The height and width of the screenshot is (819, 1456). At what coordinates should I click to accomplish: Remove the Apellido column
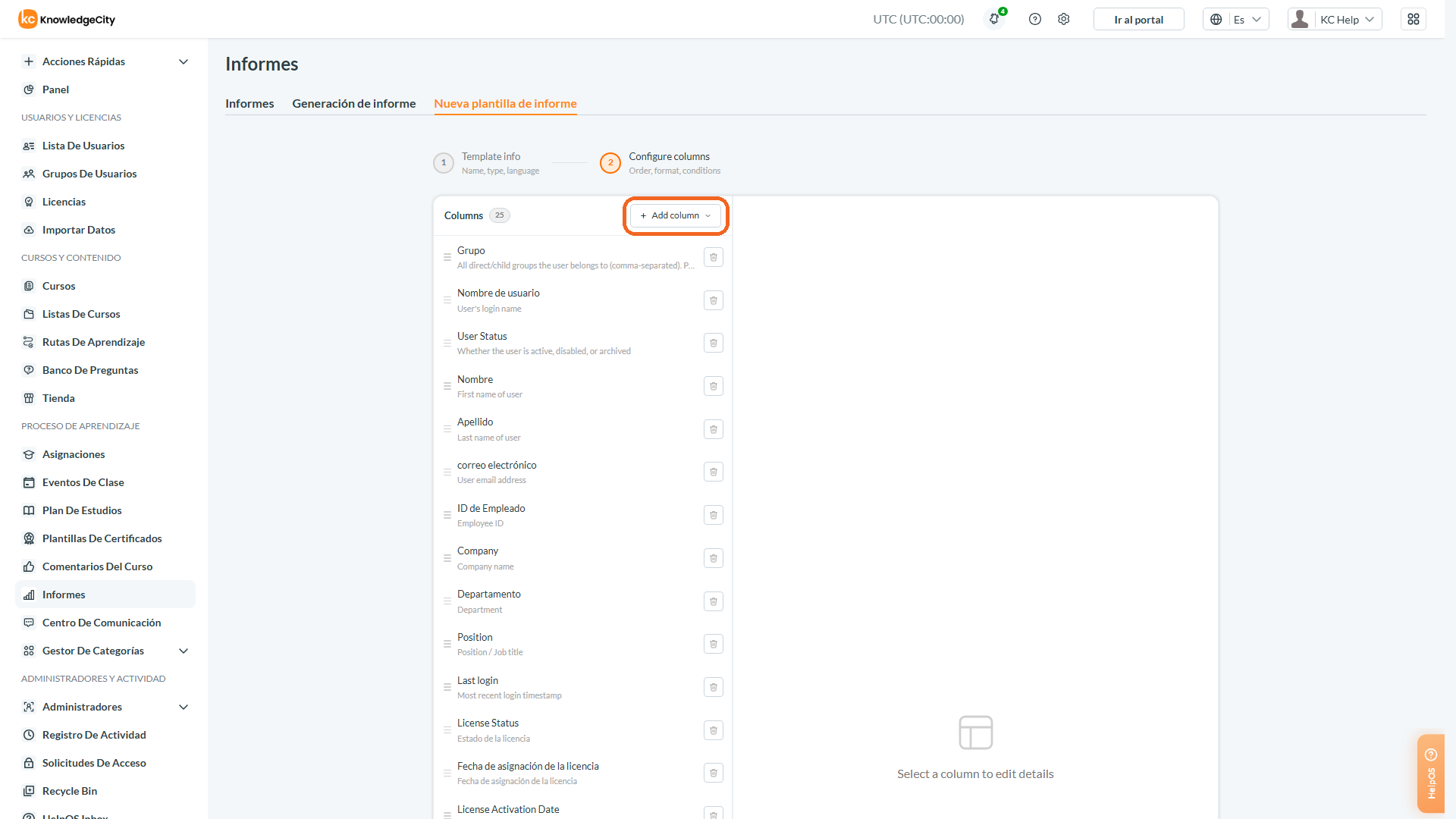coord(713,429)
